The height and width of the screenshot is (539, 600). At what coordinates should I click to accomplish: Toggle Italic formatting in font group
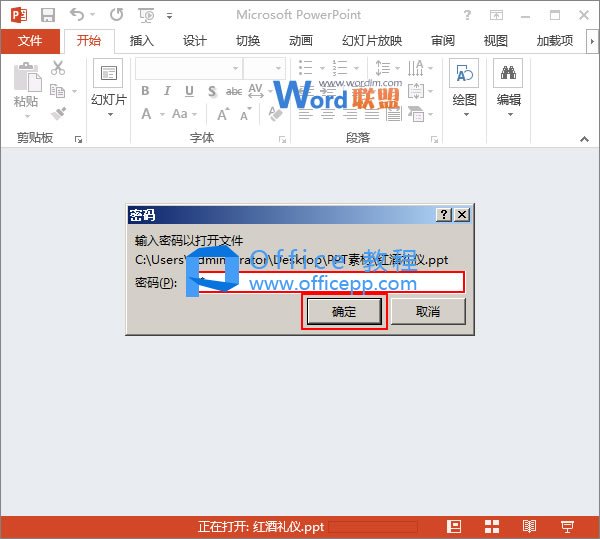click(166, 91)
